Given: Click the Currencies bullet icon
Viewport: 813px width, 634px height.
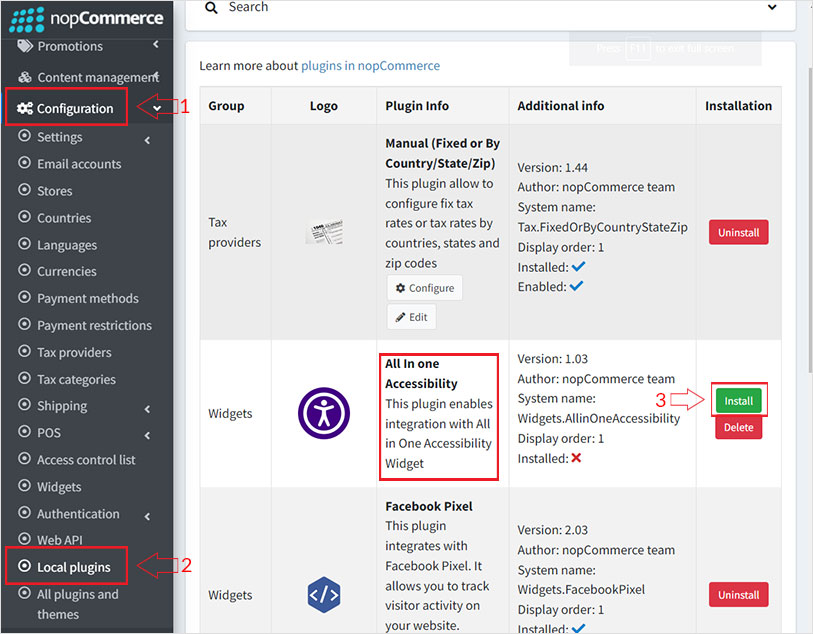Looking at the screenshot, I should click(x=24, y=270).
